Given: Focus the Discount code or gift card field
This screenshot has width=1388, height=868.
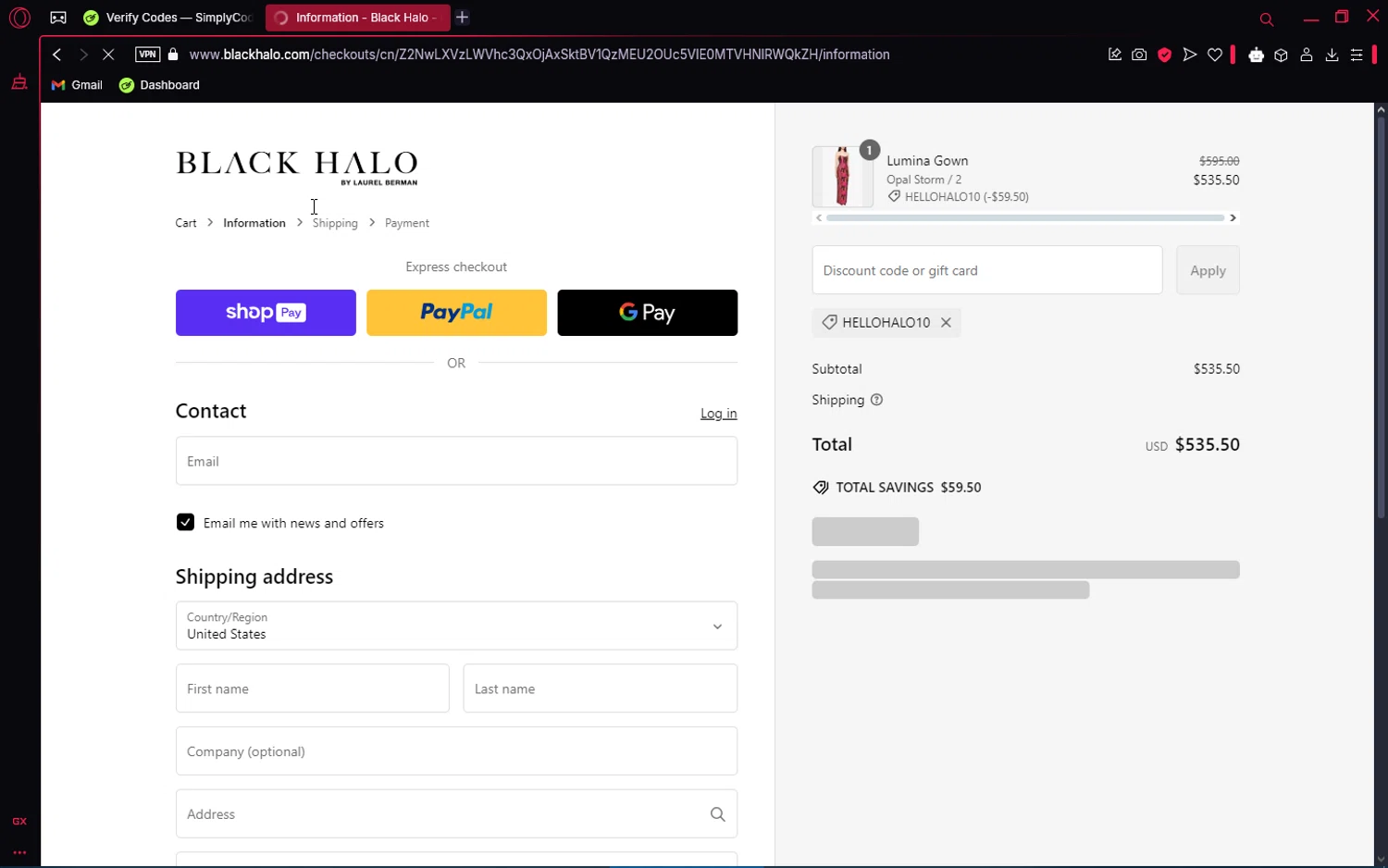Looking at the screenshot, I should click(987, 270).
